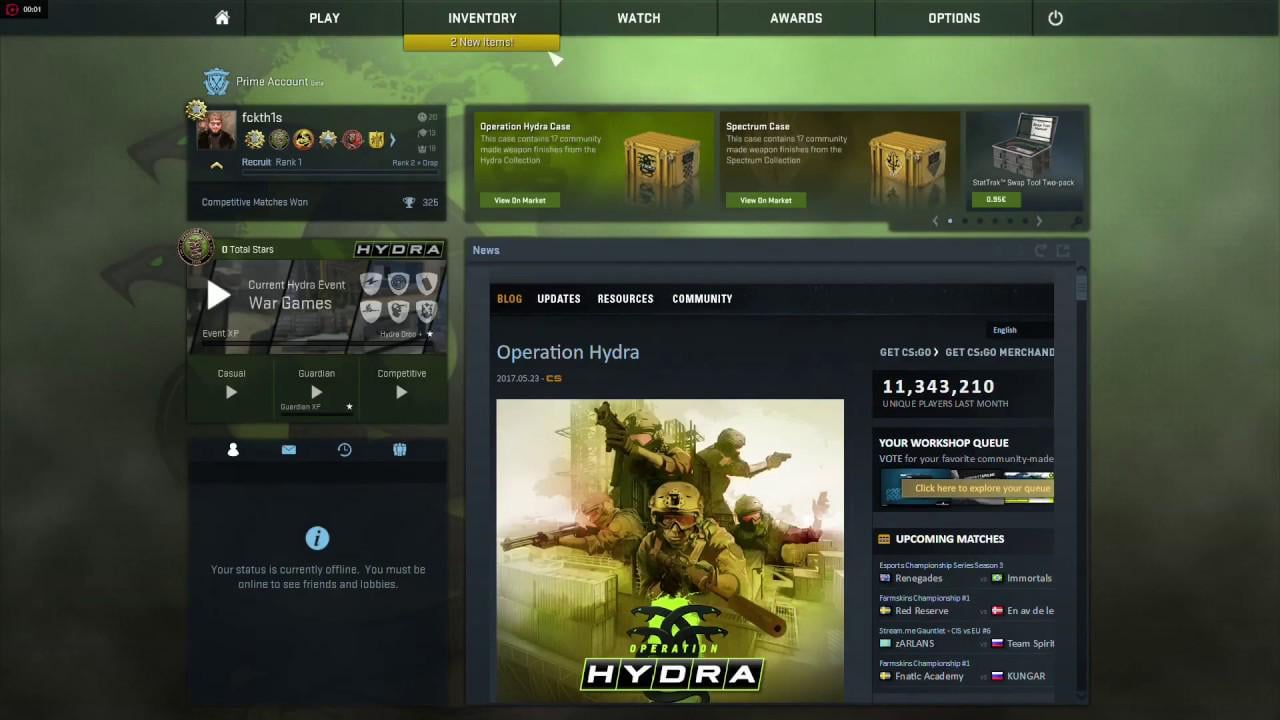Select the last store page dot

pyautogui.click(x=1024, y=221)
